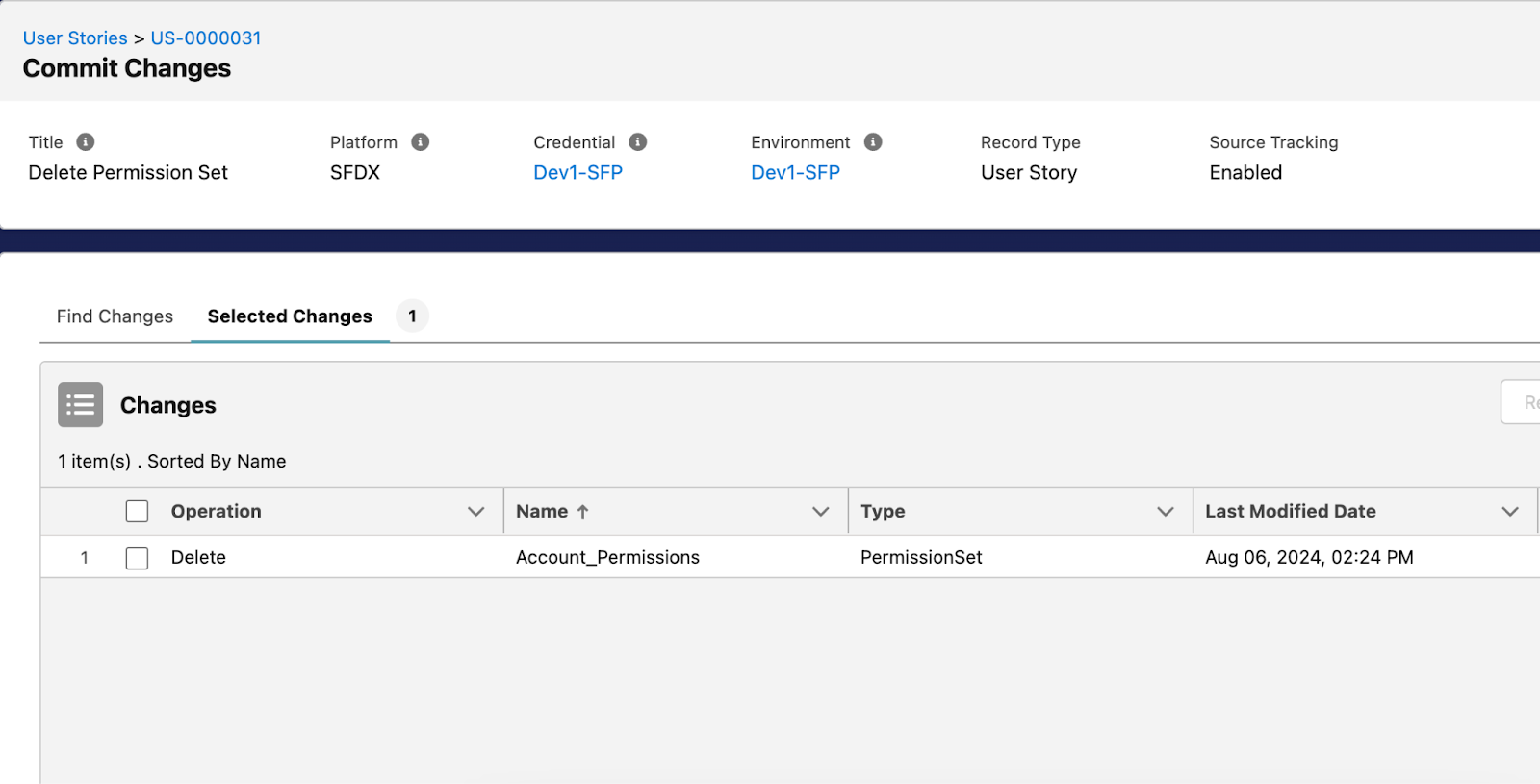
Task: Check the Delete row checkbox
Action: [137, 558]
